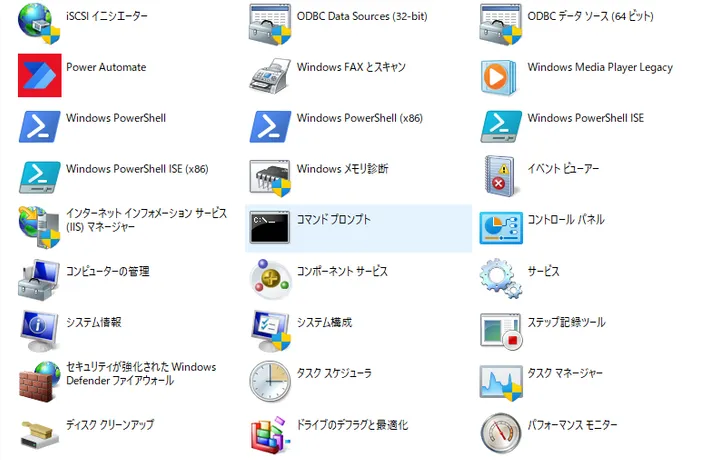Select the タスク スケジューラ clock icon
The height and width of the screenshot is (467, 720).
point(270,382)
